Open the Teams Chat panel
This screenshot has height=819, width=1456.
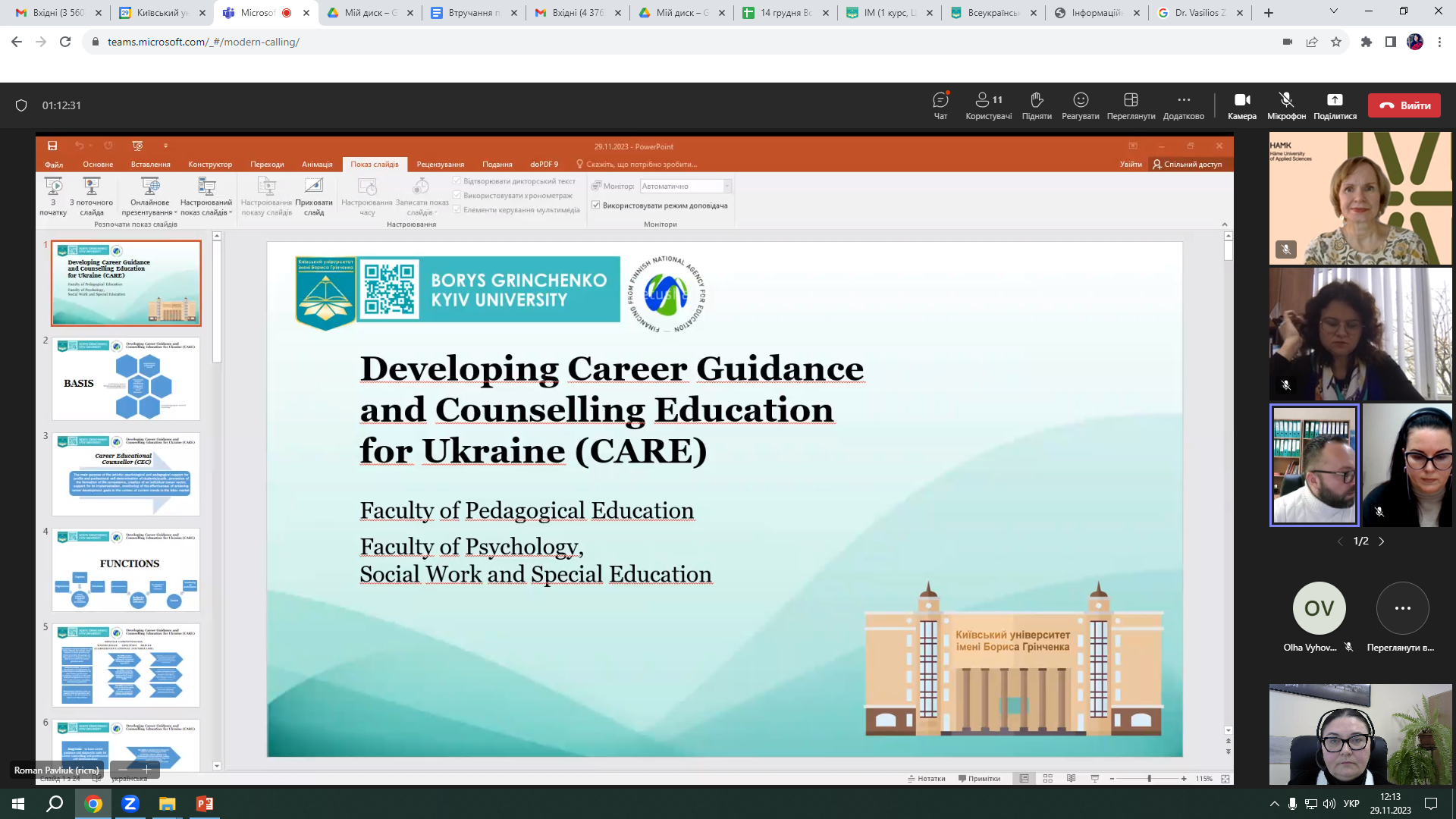[940, 105]
